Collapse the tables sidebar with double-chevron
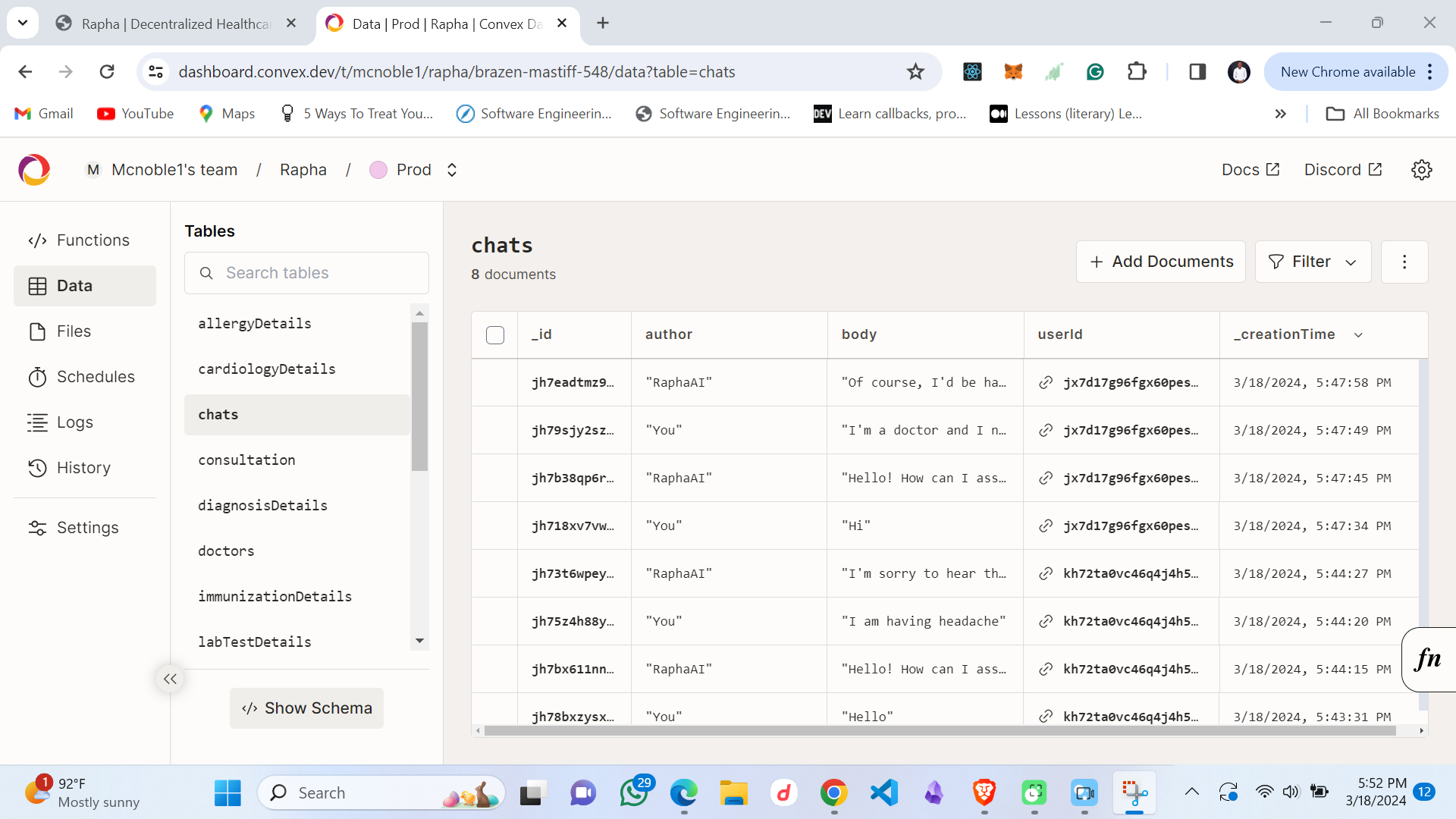1456x819 pixels. point(170,679)
